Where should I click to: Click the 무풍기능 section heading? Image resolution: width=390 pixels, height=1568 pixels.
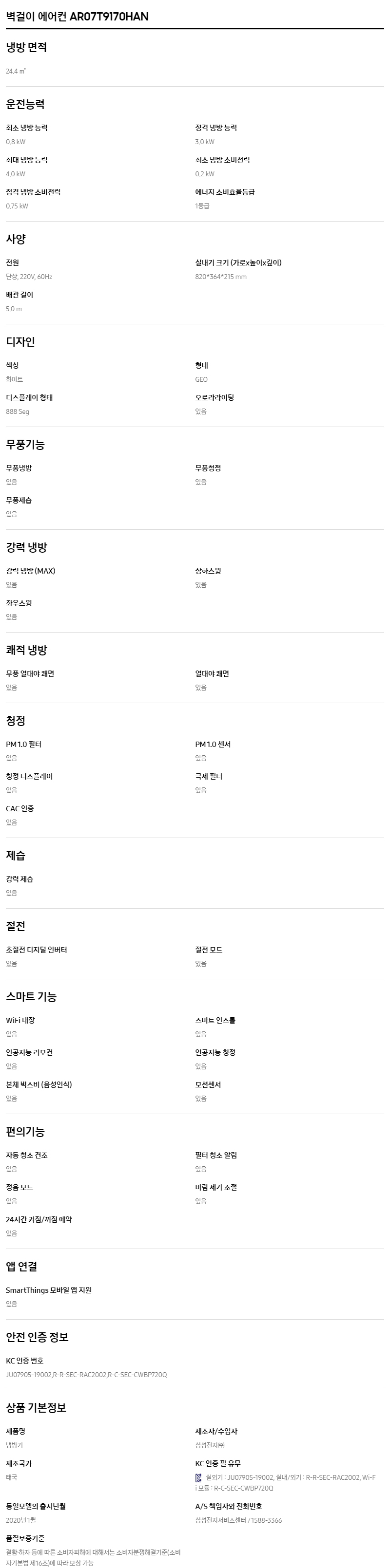click(x=25, y=444)
